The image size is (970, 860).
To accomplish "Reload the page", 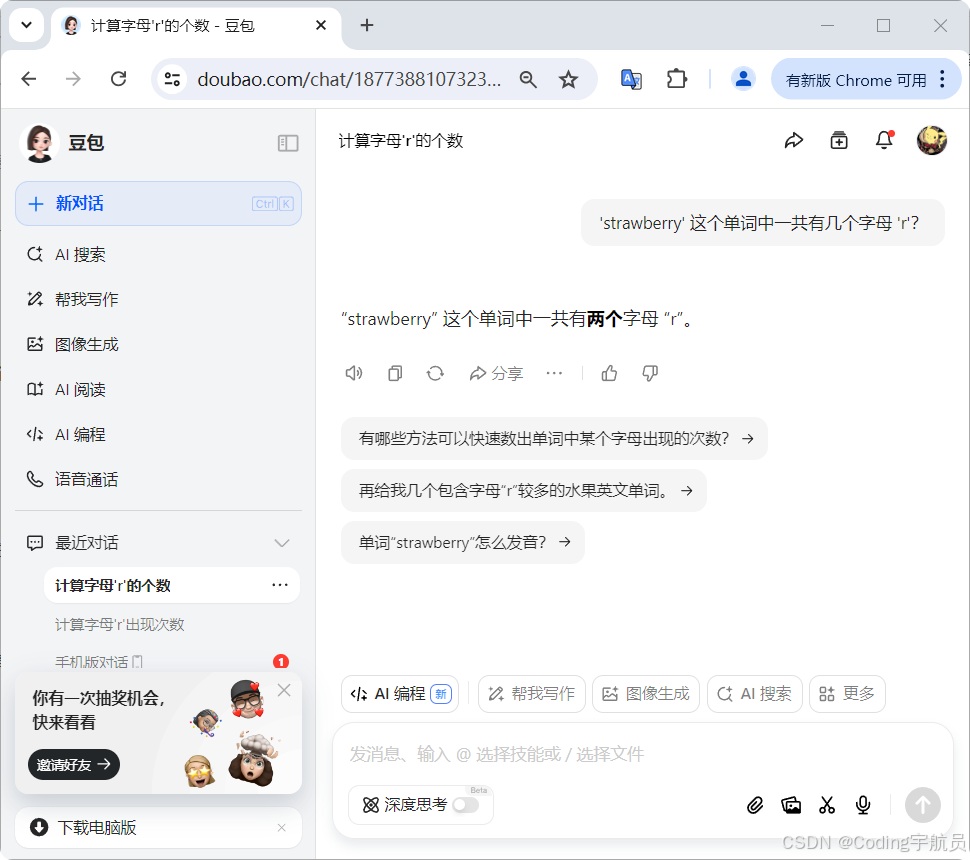I will click(x=118, y=79).
